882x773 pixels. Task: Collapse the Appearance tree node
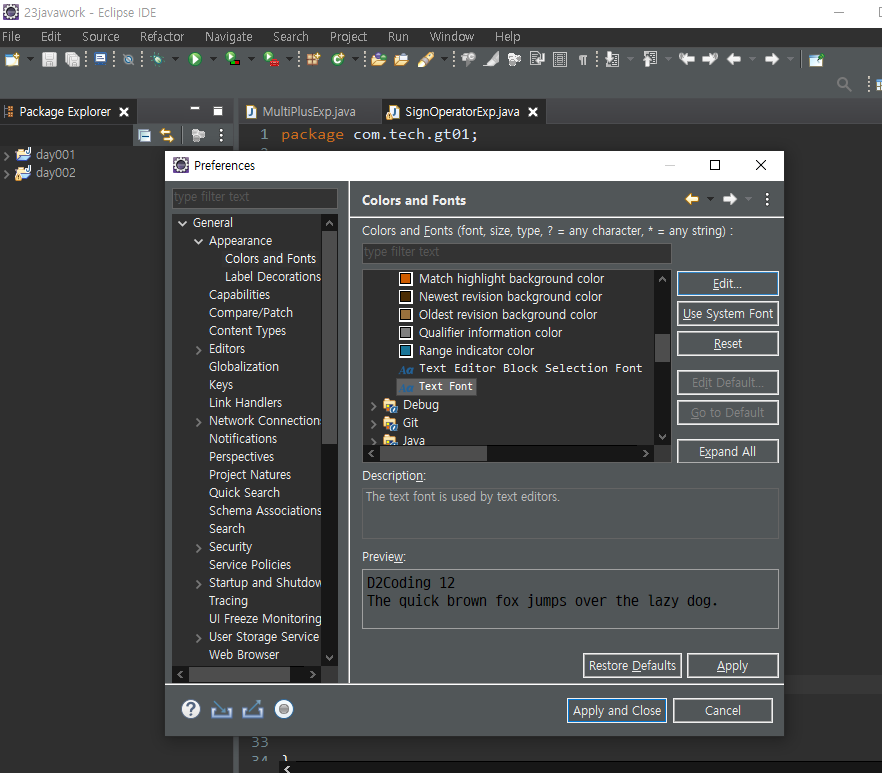click(x=199, y=241)
